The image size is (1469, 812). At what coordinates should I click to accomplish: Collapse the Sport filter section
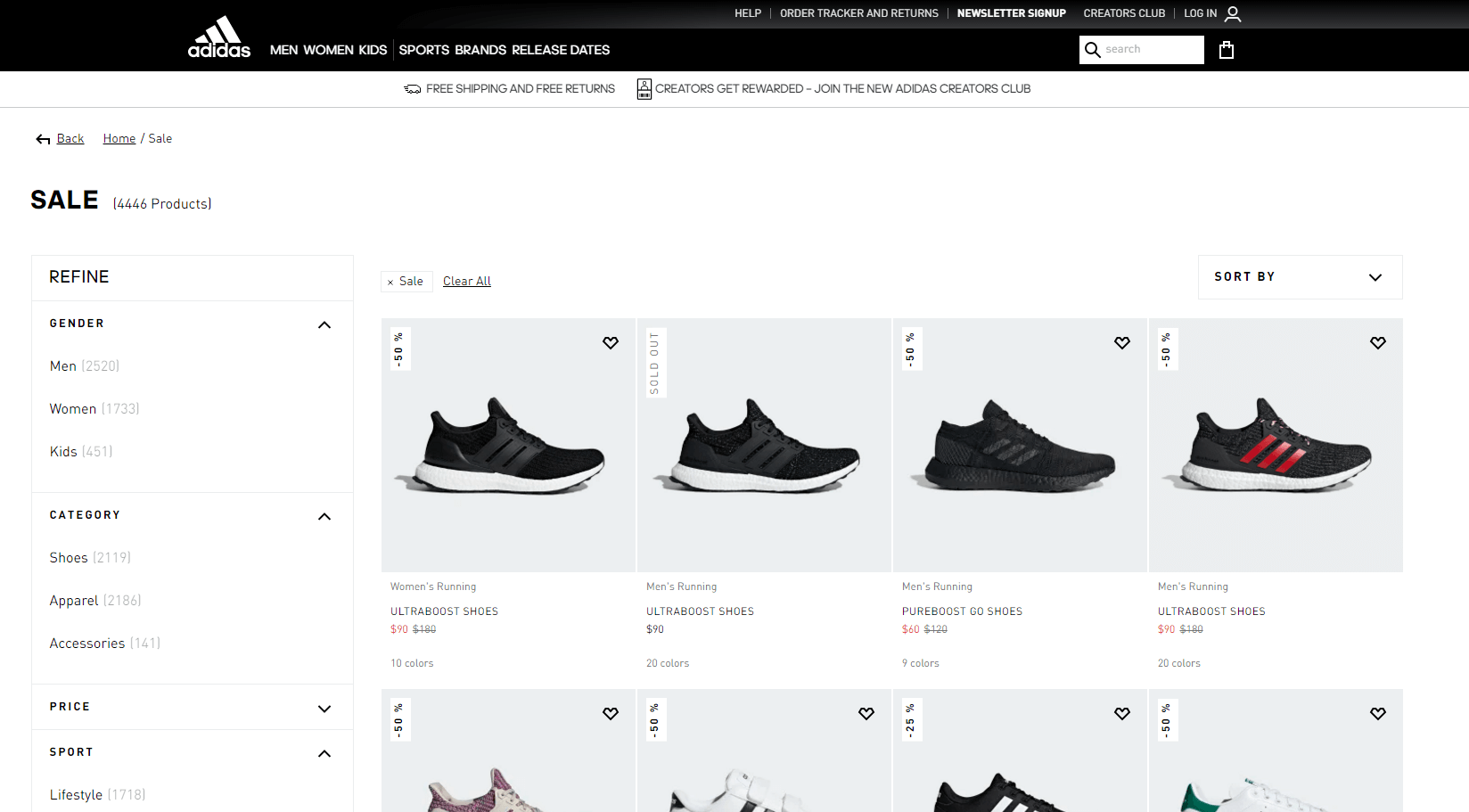[324, 753]
